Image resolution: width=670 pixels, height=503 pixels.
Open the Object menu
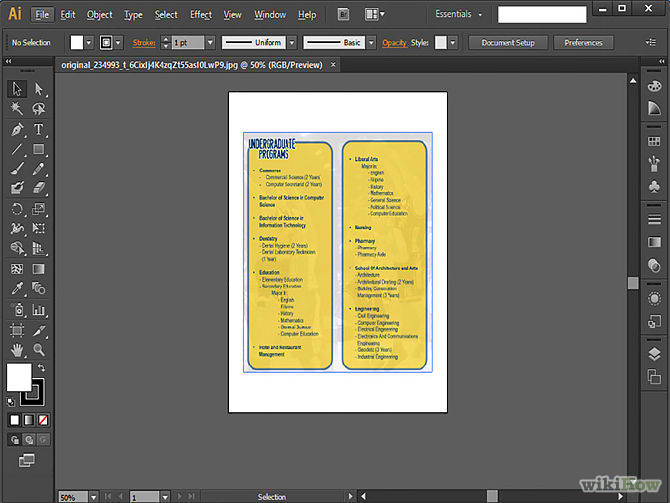(x=99, y=15)
